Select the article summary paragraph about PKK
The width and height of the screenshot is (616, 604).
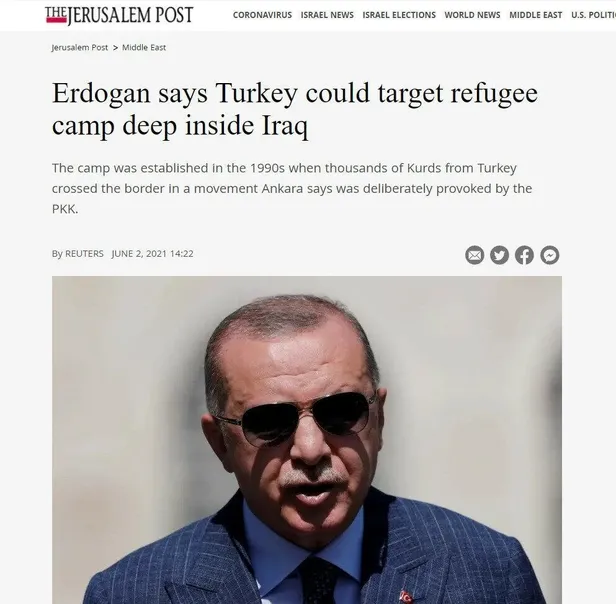point(292,189)
